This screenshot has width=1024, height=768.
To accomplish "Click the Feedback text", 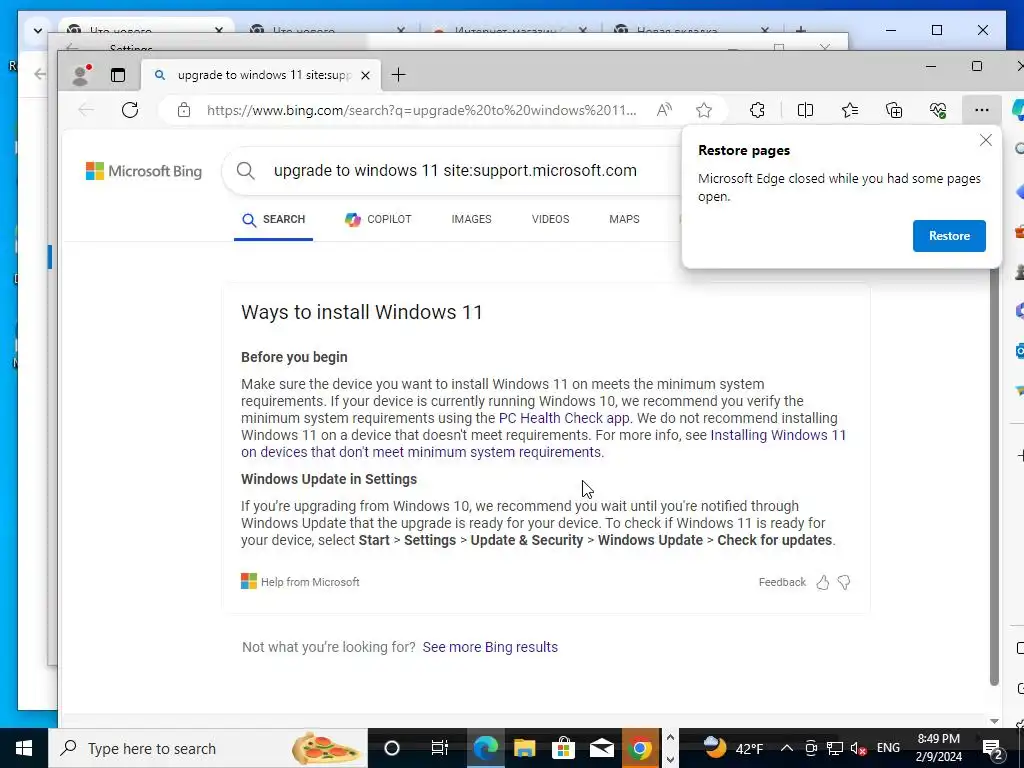I will point(782,582).
